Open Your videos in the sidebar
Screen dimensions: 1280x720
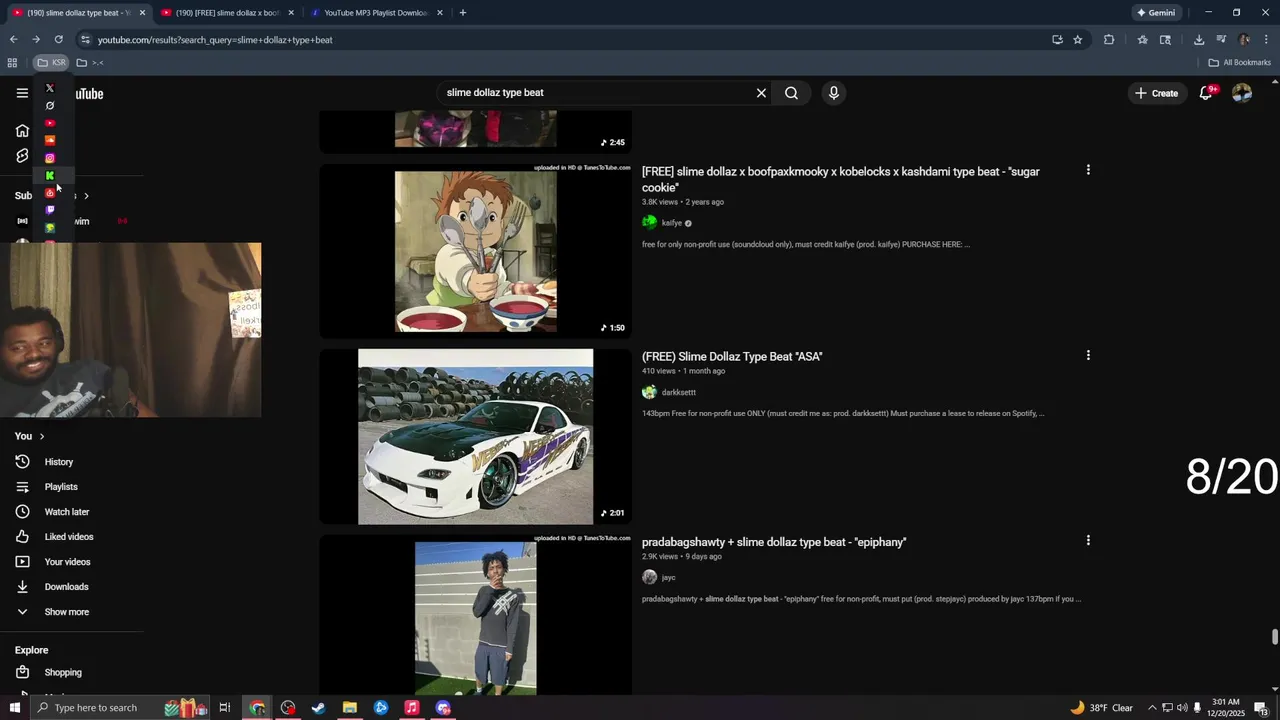pyautogui.click(x=66, y=562)
